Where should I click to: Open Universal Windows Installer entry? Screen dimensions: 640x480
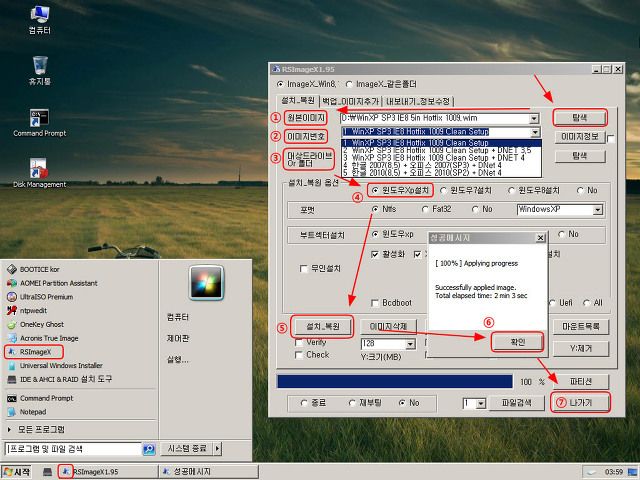click(61, 365)
